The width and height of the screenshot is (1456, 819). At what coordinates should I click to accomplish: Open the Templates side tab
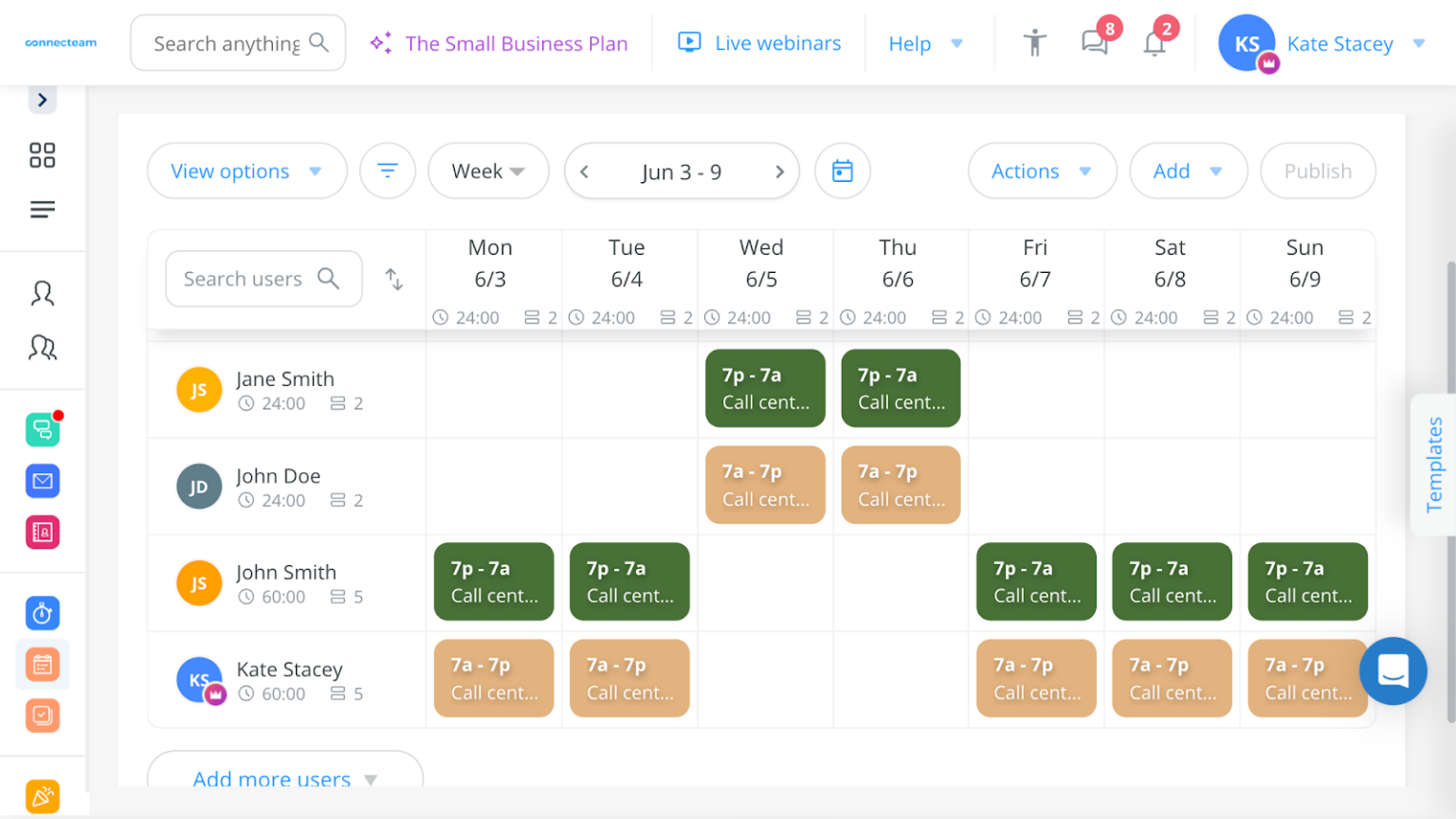point(1434,464)
